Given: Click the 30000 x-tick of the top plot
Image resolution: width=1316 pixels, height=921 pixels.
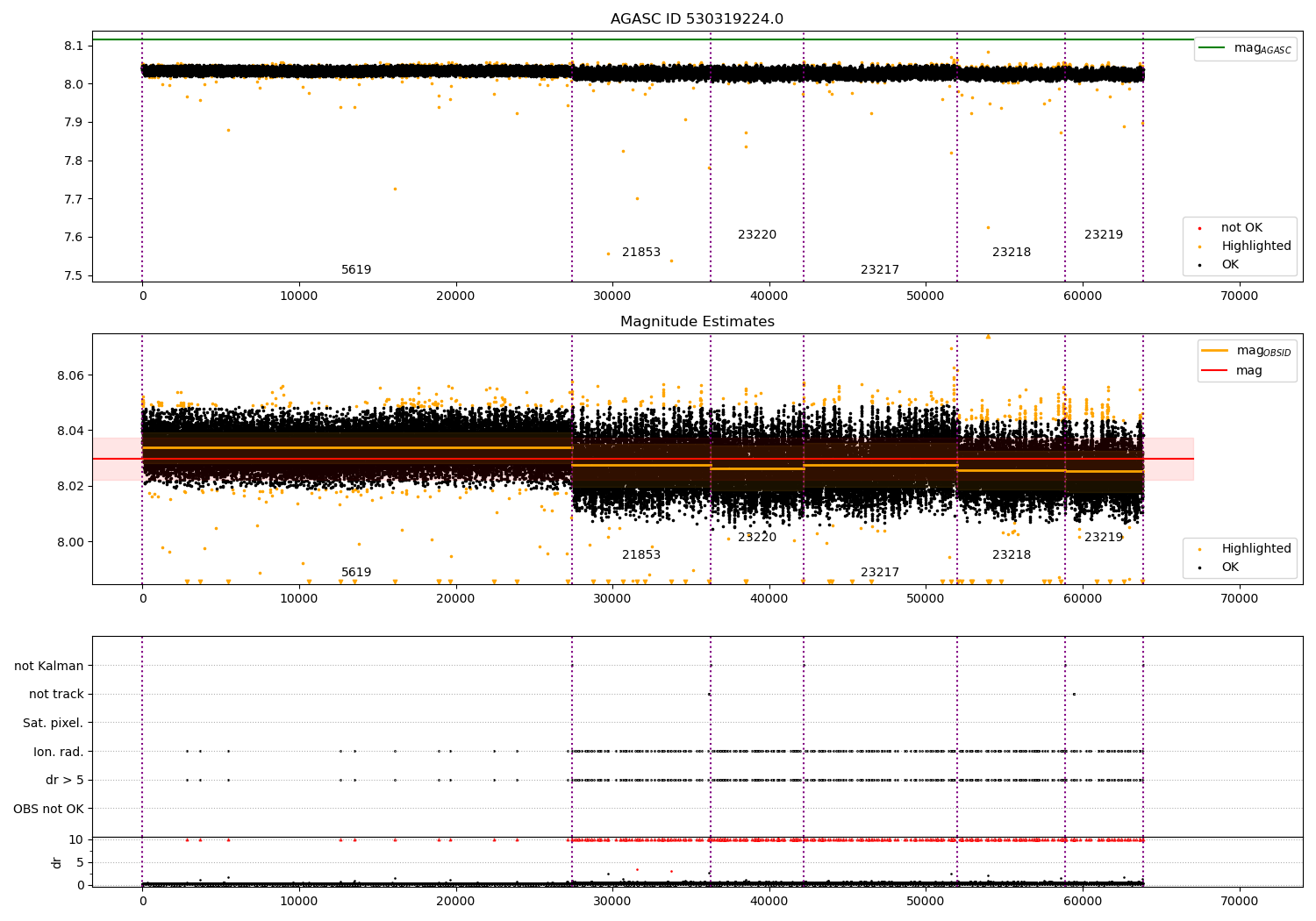Looking at the screenshot, I should tap(612, 296).
